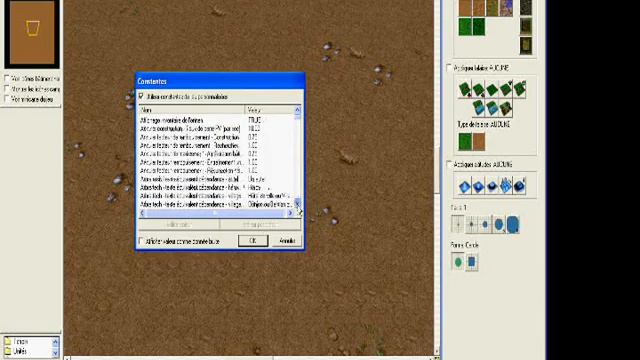
Task: Pick the middle dark texture tile, right column
Action: 526,26
